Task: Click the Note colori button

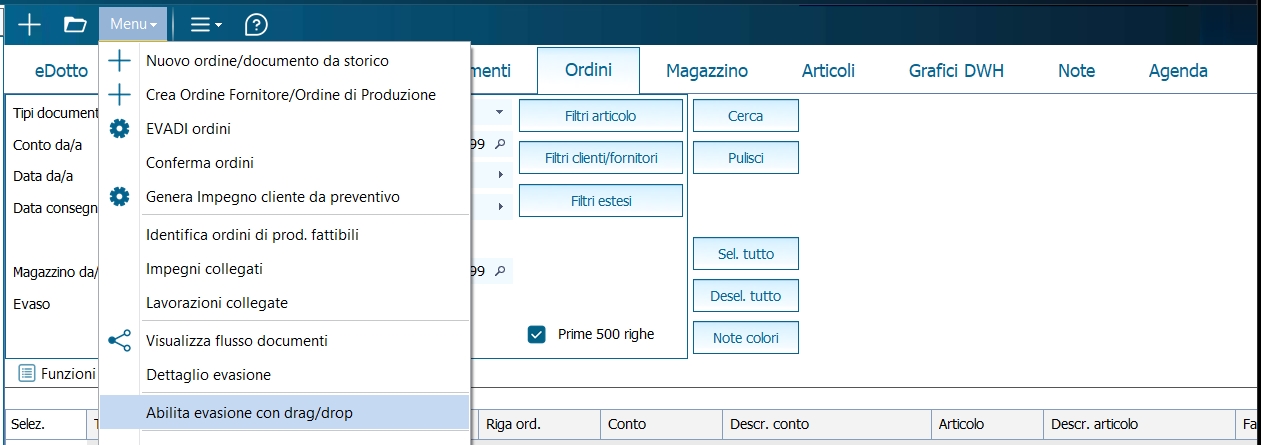Action: click(x=745, y=338)
